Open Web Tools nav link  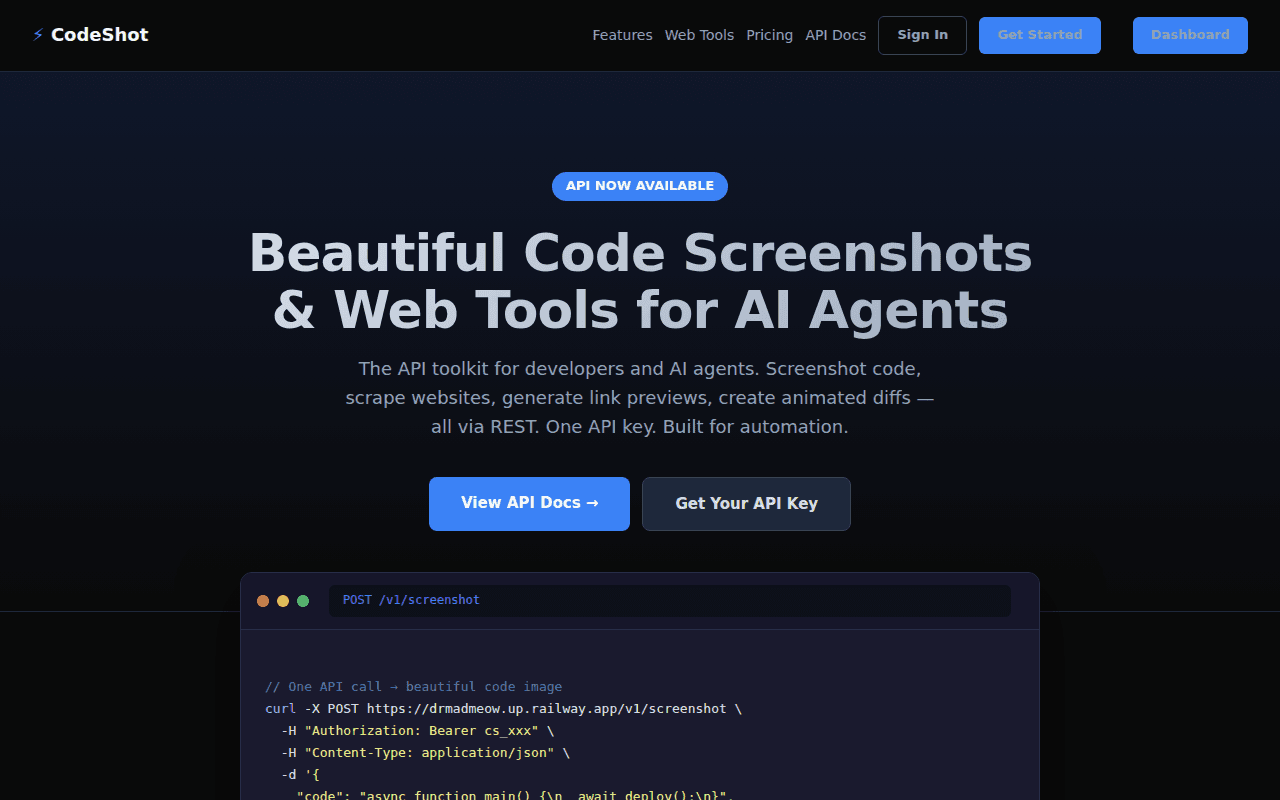pyautogui.click(x=699, y=35)
